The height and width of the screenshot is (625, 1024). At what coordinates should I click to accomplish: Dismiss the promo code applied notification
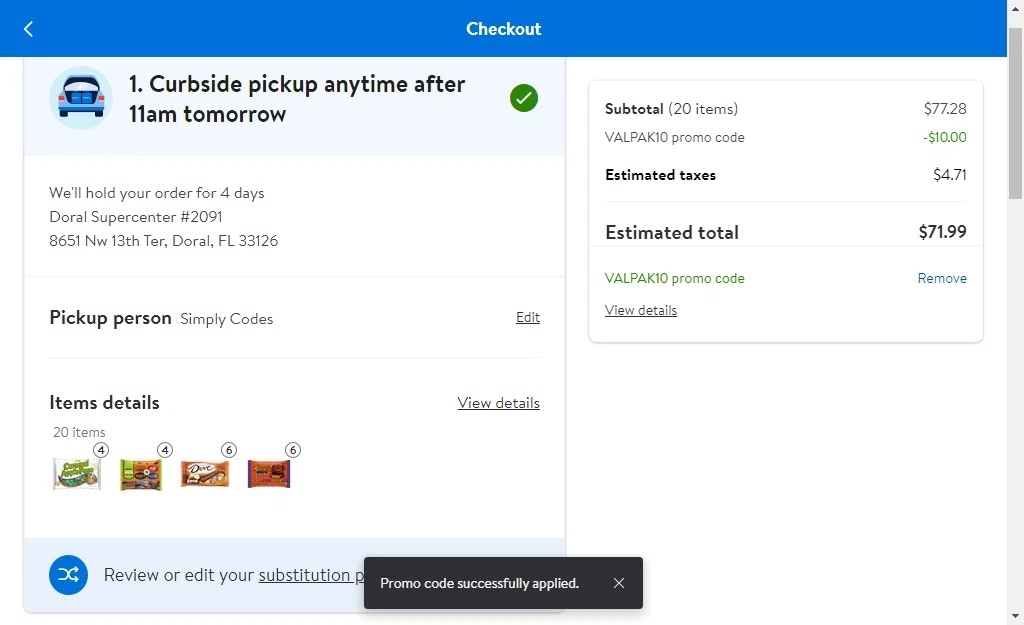coord(618,583)
